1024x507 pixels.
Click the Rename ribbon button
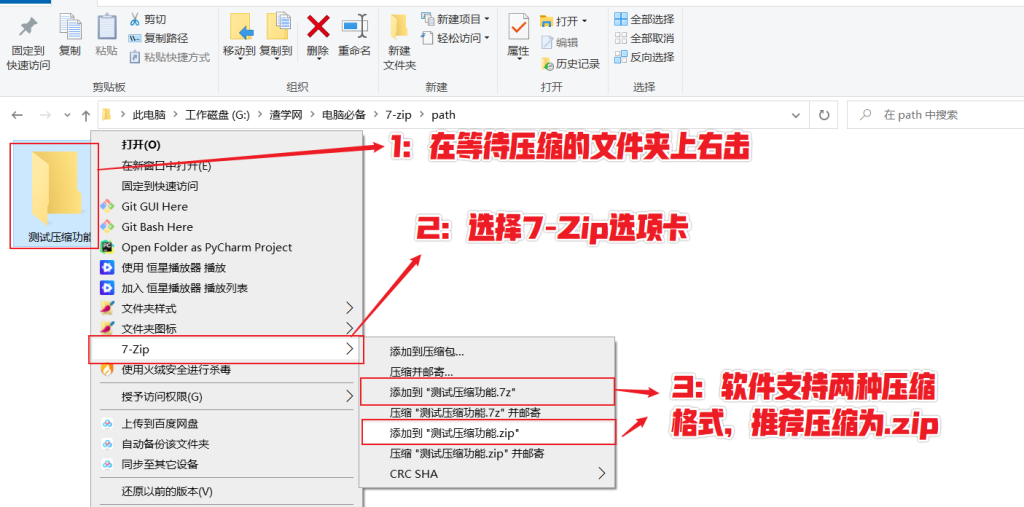coord(355,37)
